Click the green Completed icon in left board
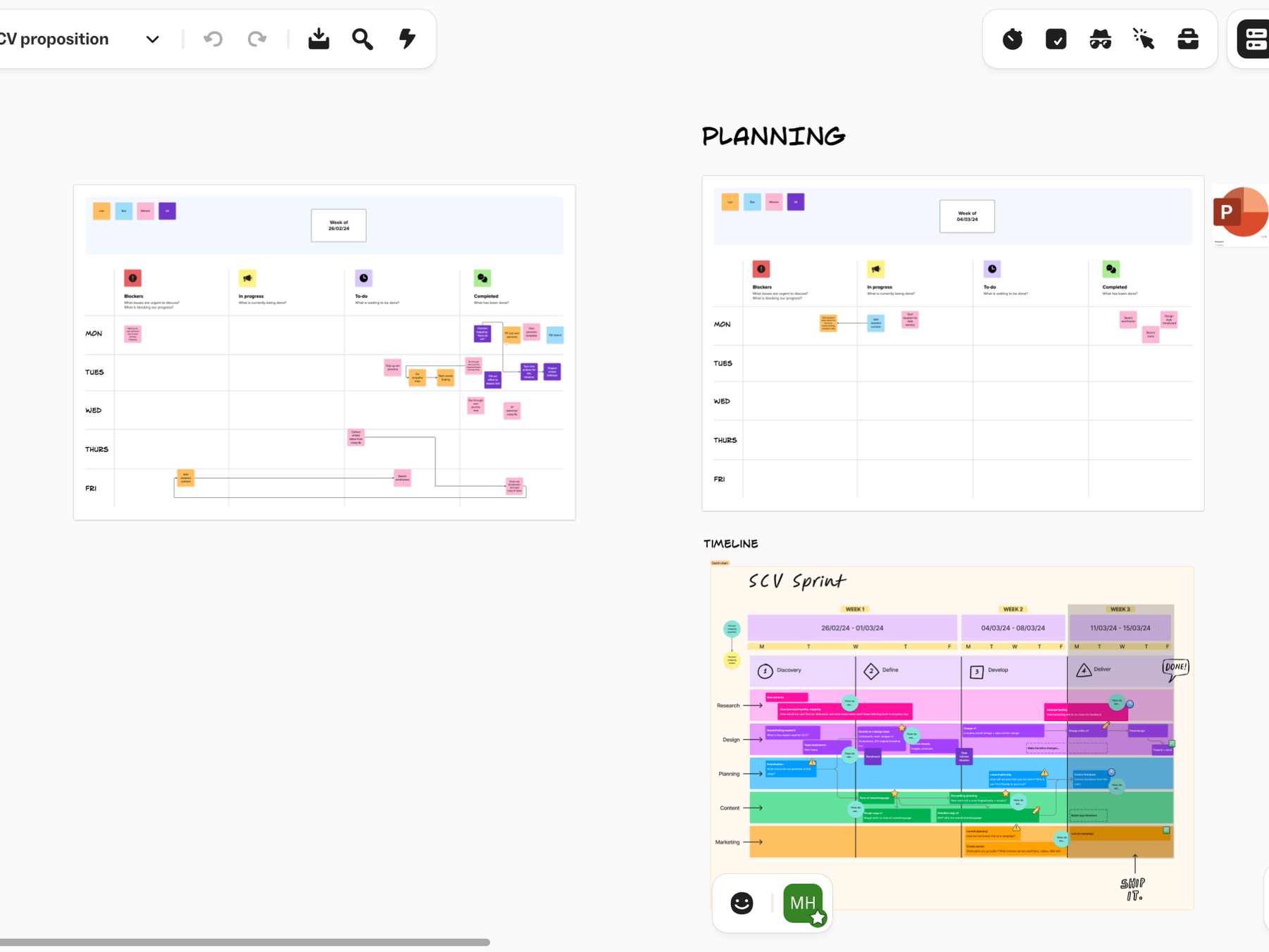The height and width of the screenshot is (952, 1269). [x=482, y=278]
